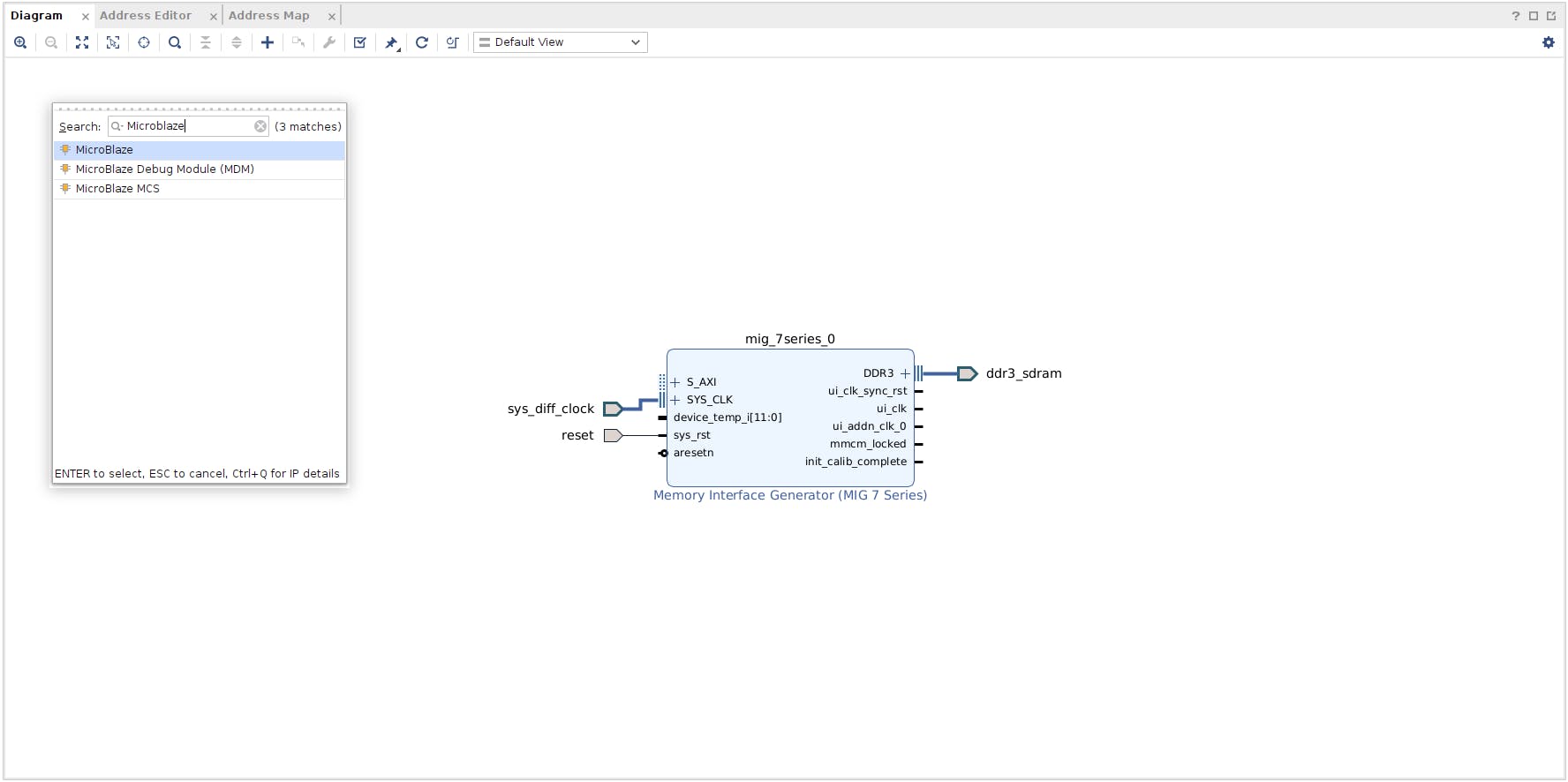Click the Zoom In toolbar icon
Image resolution: width=1568 pixels, height=782 pixels.
(20, 42)
